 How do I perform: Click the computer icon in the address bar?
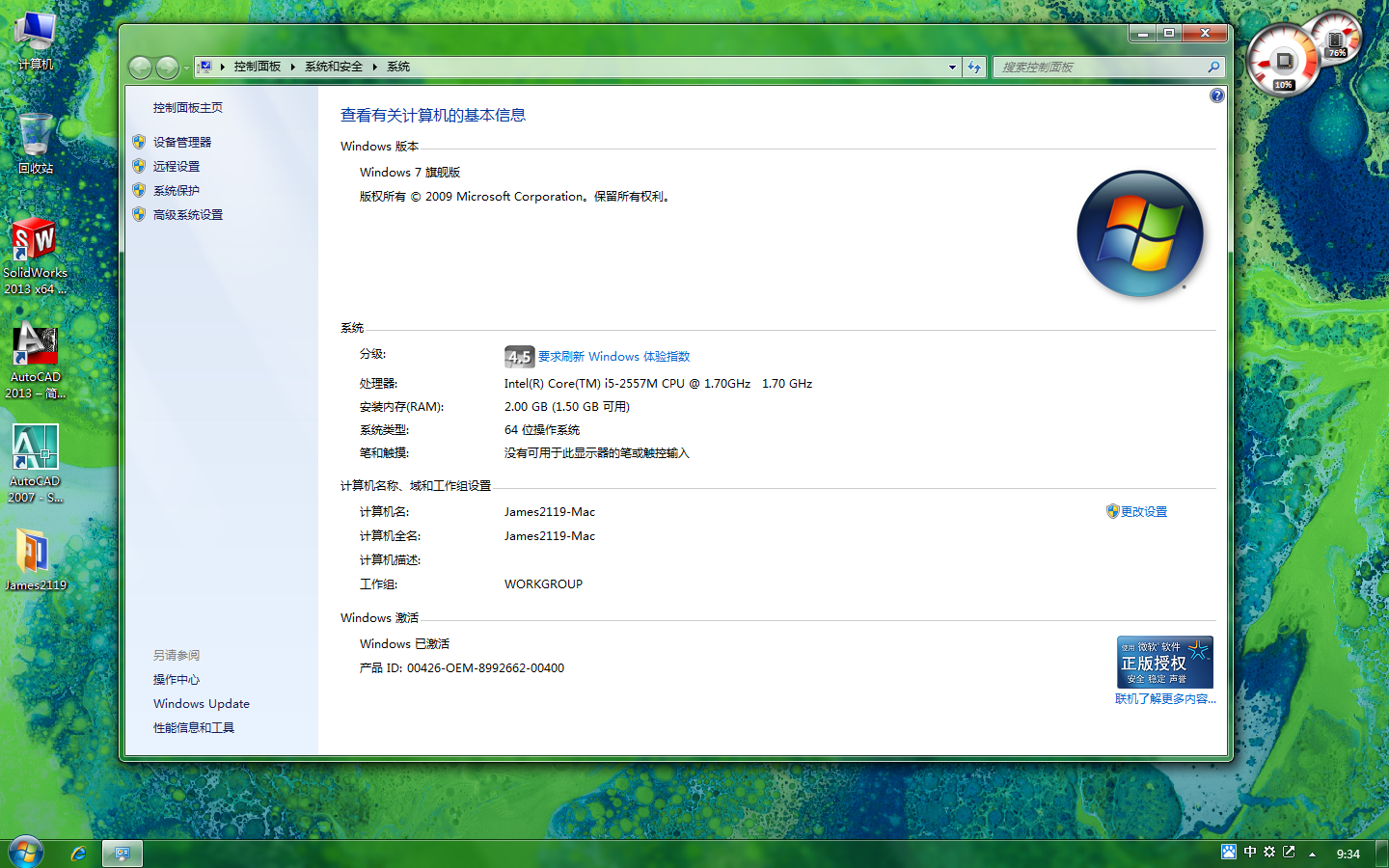pyautogui.click(x=205, y=67)
